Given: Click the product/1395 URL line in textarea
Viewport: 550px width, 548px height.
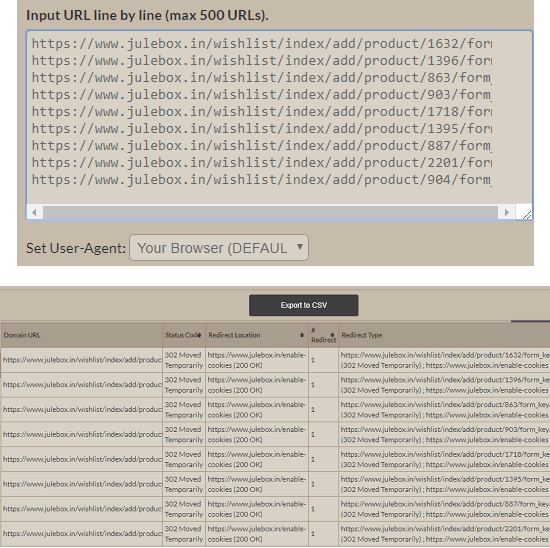Looking at the screenshot, I should coord(262,129).
